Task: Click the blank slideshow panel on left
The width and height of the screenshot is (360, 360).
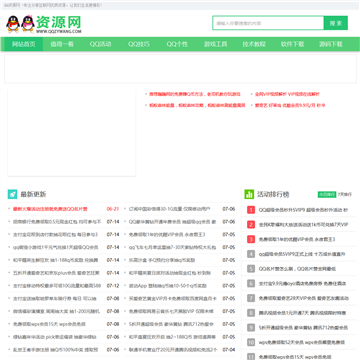Action: click(72, 132)
